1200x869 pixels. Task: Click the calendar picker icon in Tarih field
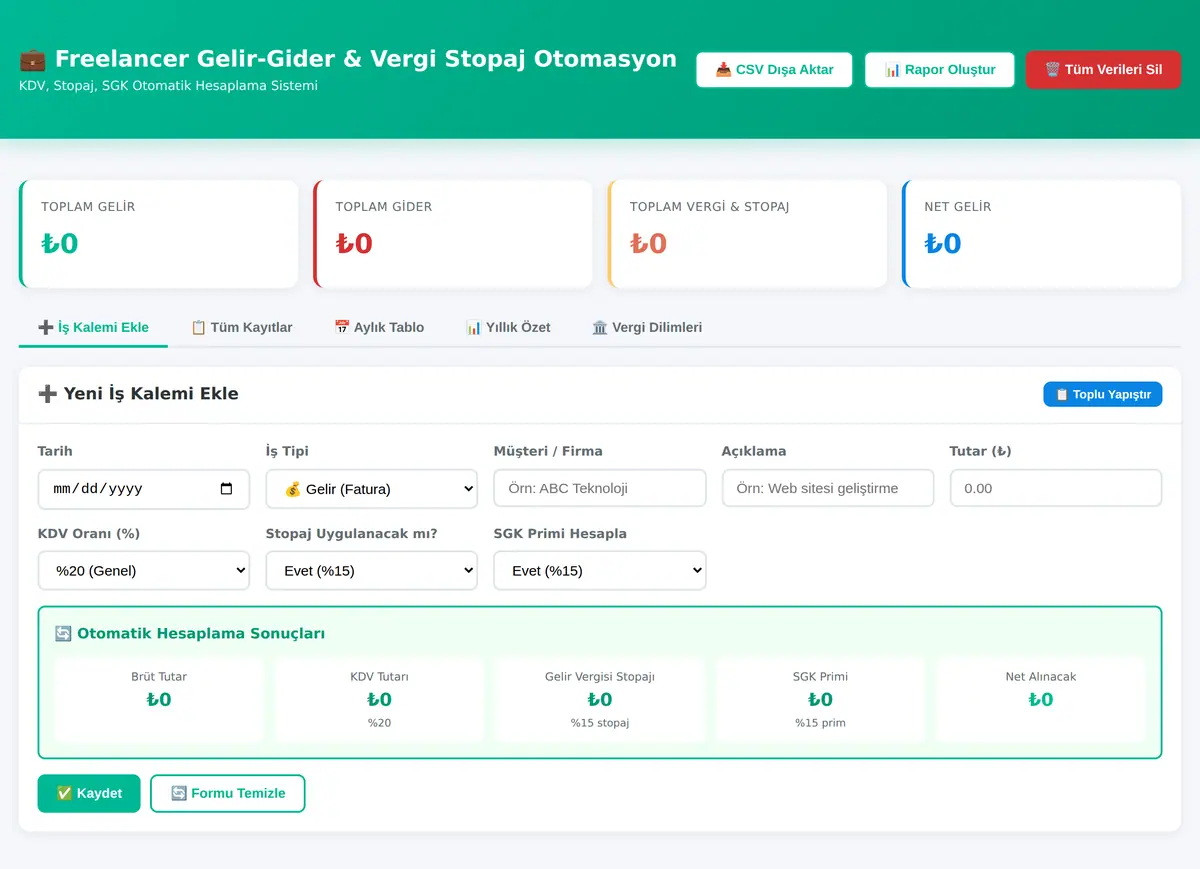pos(226,489)
